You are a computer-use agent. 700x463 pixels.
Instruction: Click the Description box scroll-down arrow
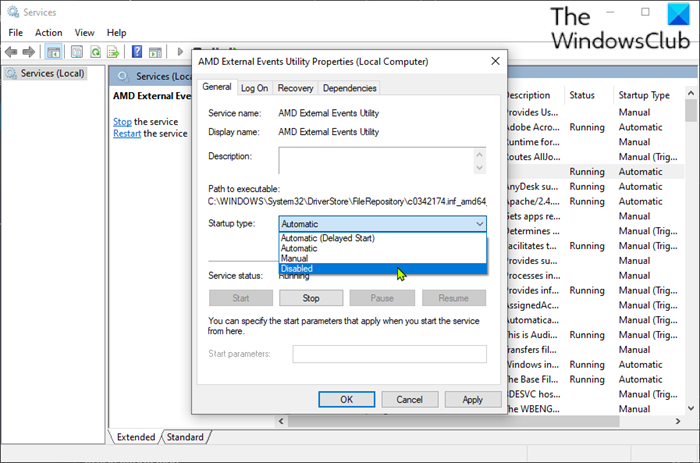(479, 168)
